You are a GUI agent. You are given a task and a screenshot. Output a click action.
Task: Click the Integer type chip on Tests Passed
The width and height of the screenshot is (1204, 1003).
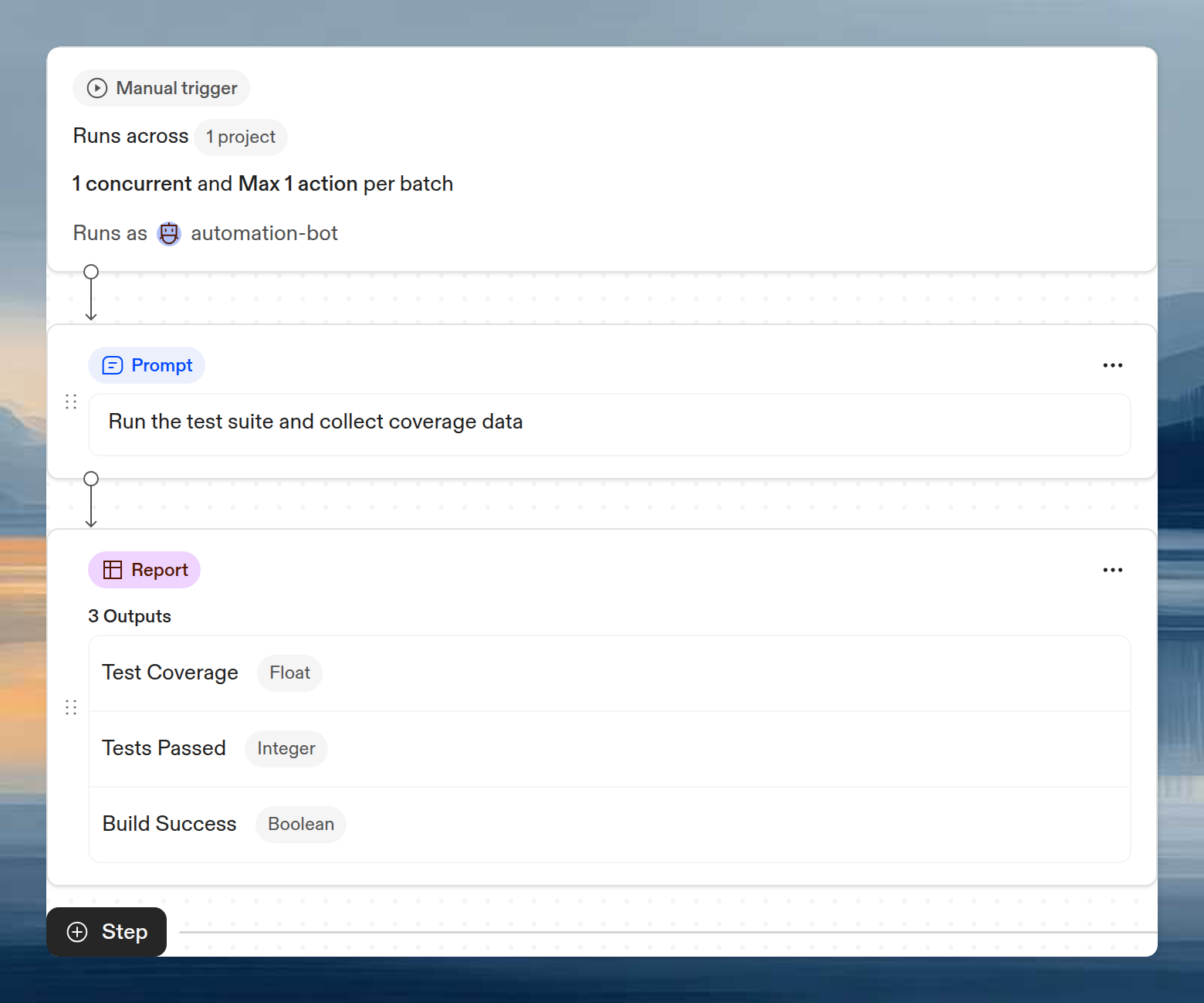click(x=286, y=748)
